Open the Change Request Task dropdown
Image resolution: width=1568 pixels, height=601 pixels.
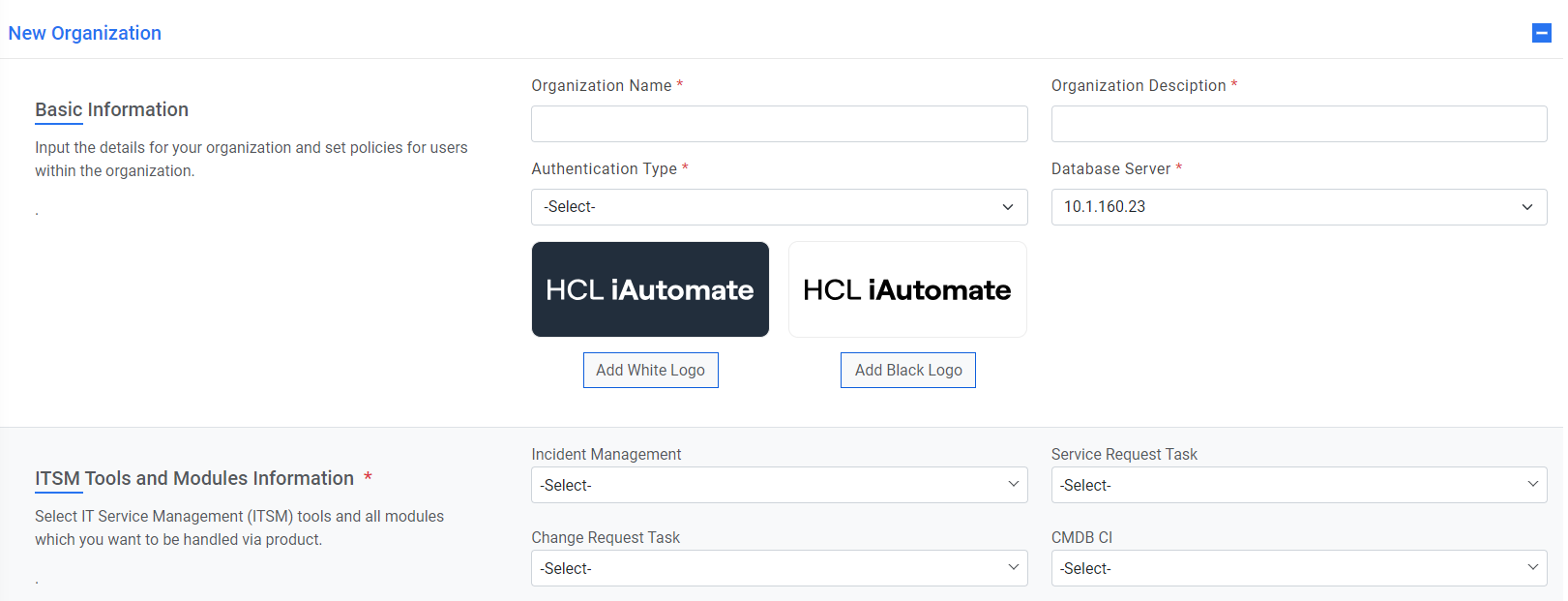(x=779, y=568)
